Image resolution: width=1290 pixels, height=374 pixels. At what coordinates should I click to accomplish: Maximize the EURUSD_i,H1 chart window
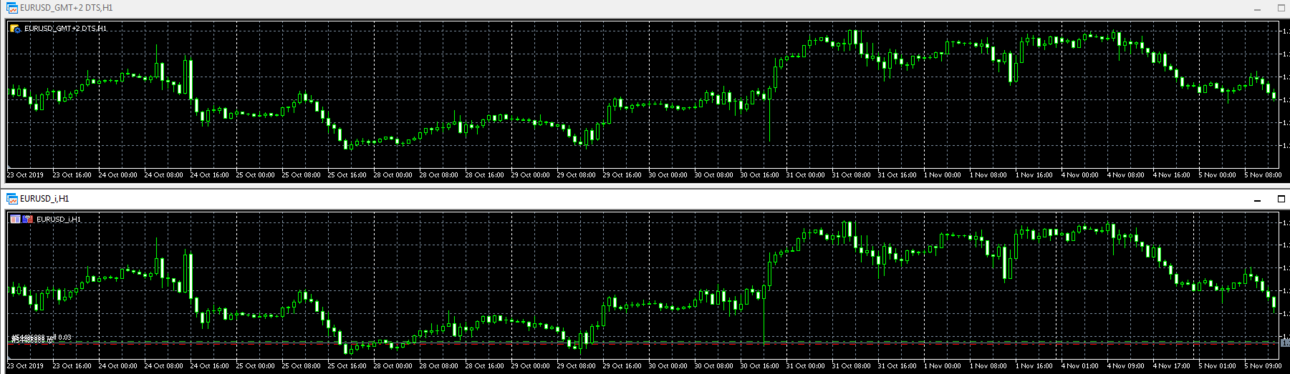pyautogui.click(x=1282, y=199)
